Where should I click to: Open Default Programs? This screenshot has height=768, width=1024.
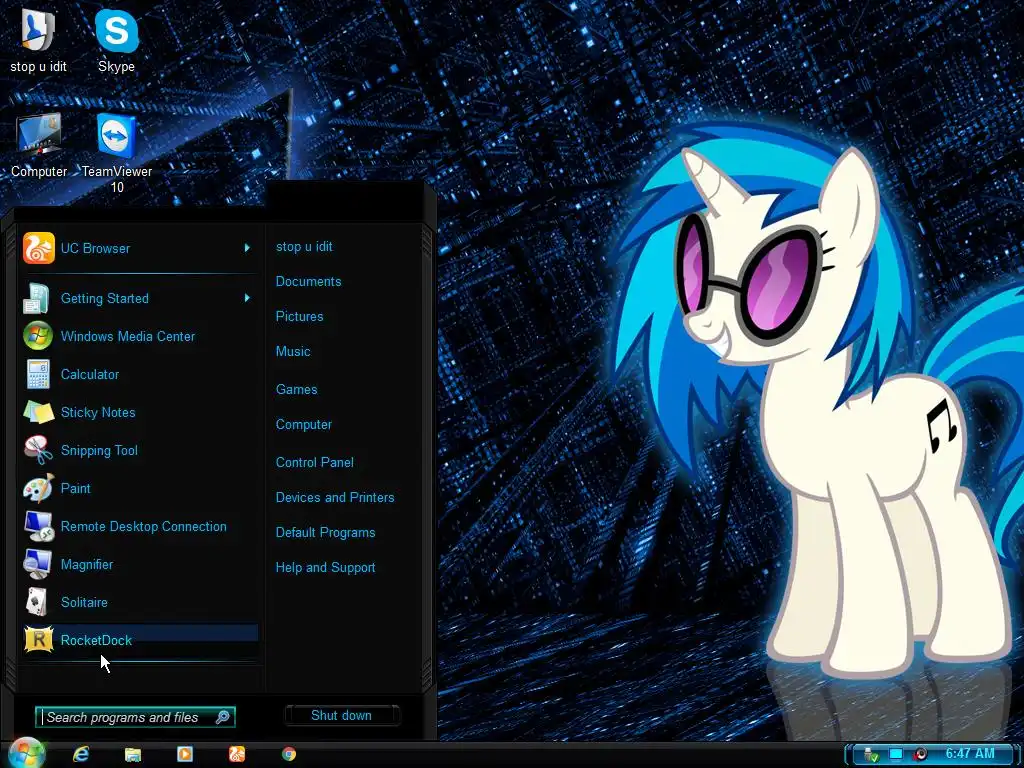click(325, 533)
